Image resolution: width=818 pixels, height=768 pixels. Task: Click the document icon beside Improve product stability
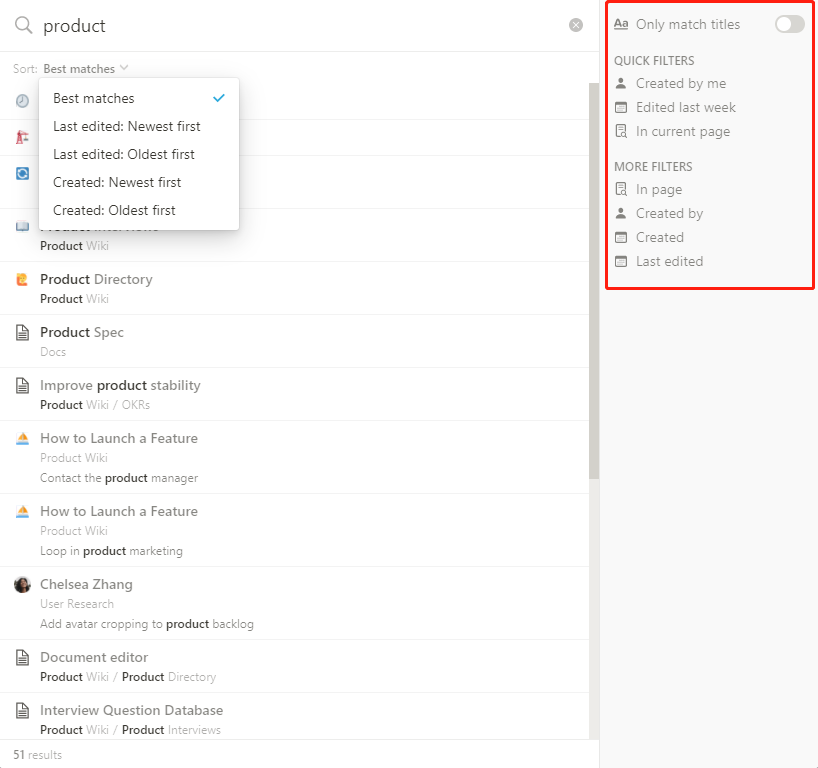pos(22,386)
